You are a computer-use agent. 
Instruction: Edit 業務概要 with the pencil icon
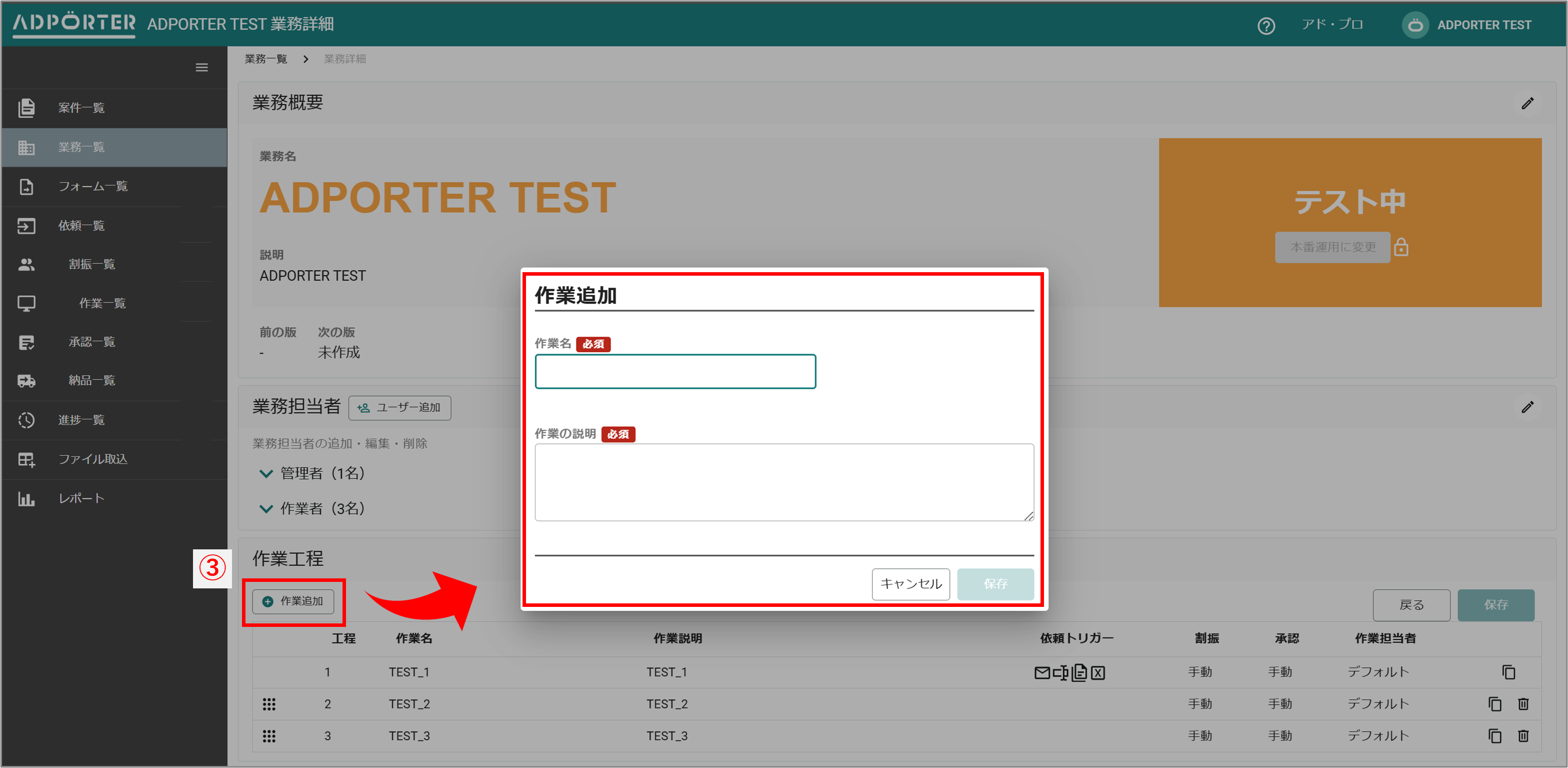coord(1527,104)
